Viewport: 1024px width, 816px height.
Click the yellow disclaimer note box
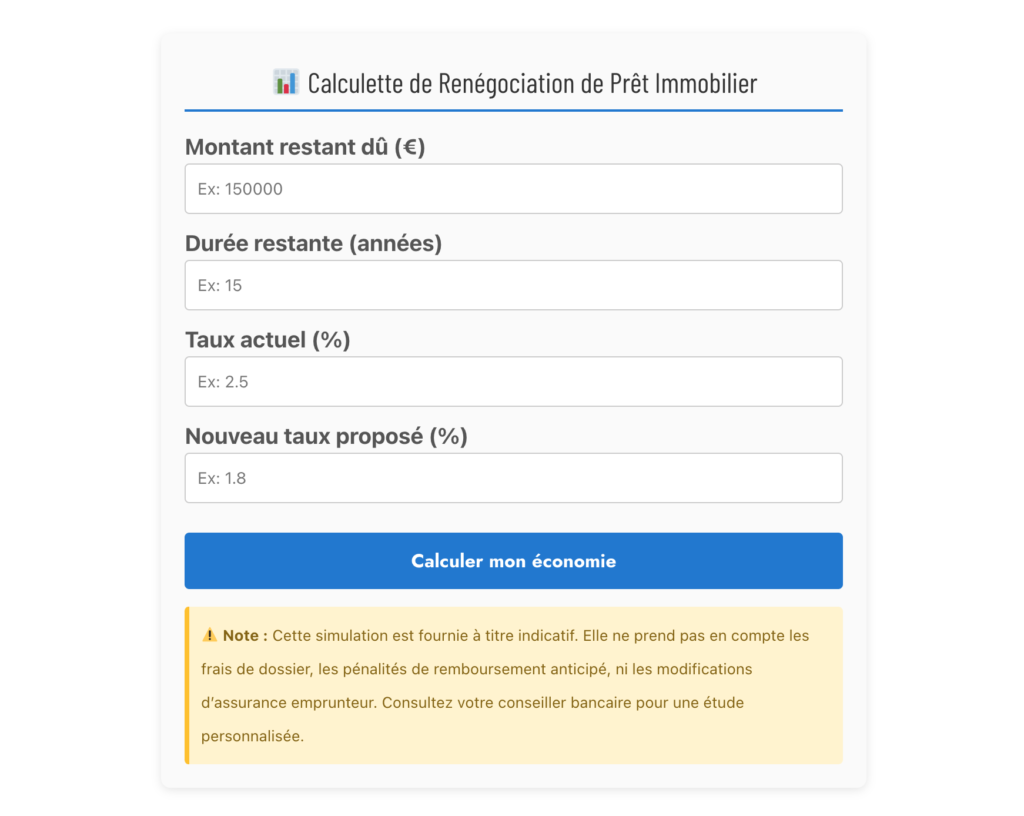(513, 685)
